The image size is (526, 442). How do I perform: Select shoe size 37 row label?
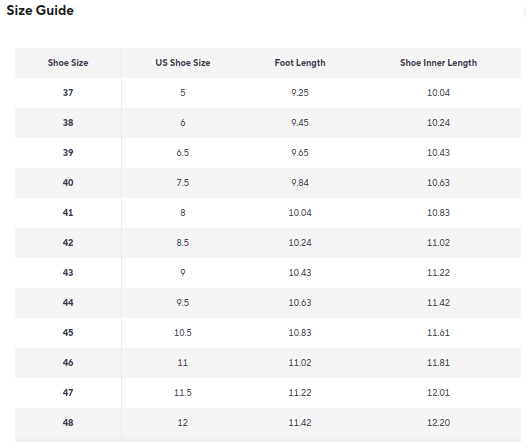(68, 93)
